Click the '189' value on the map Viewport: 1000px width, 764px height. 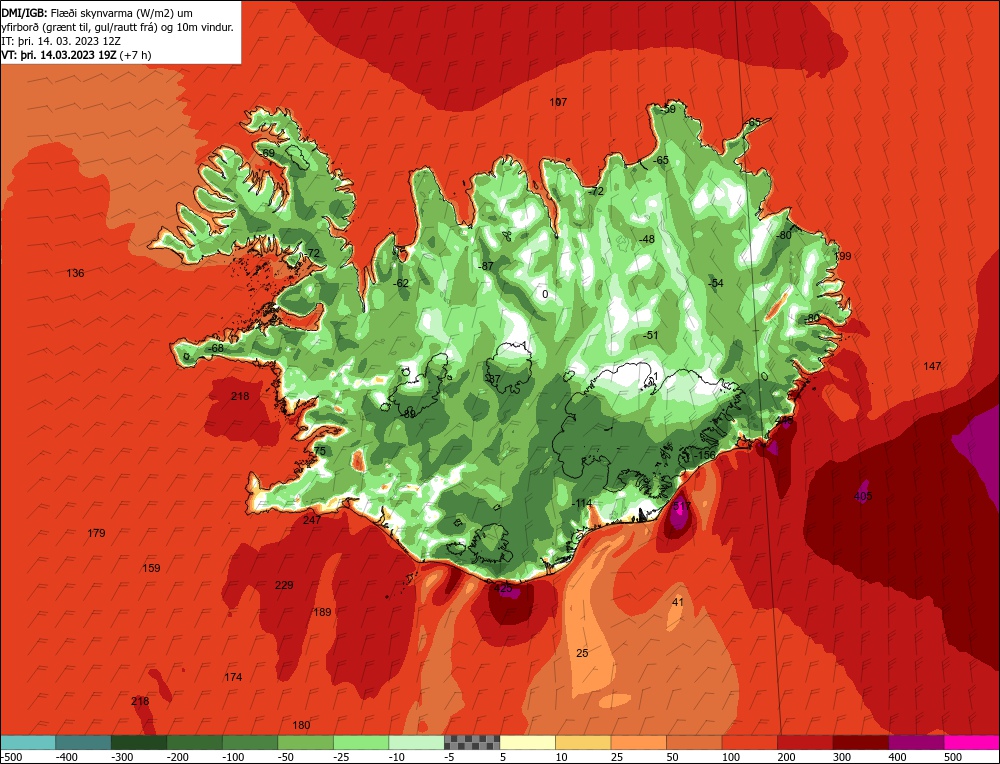[322, 612]
